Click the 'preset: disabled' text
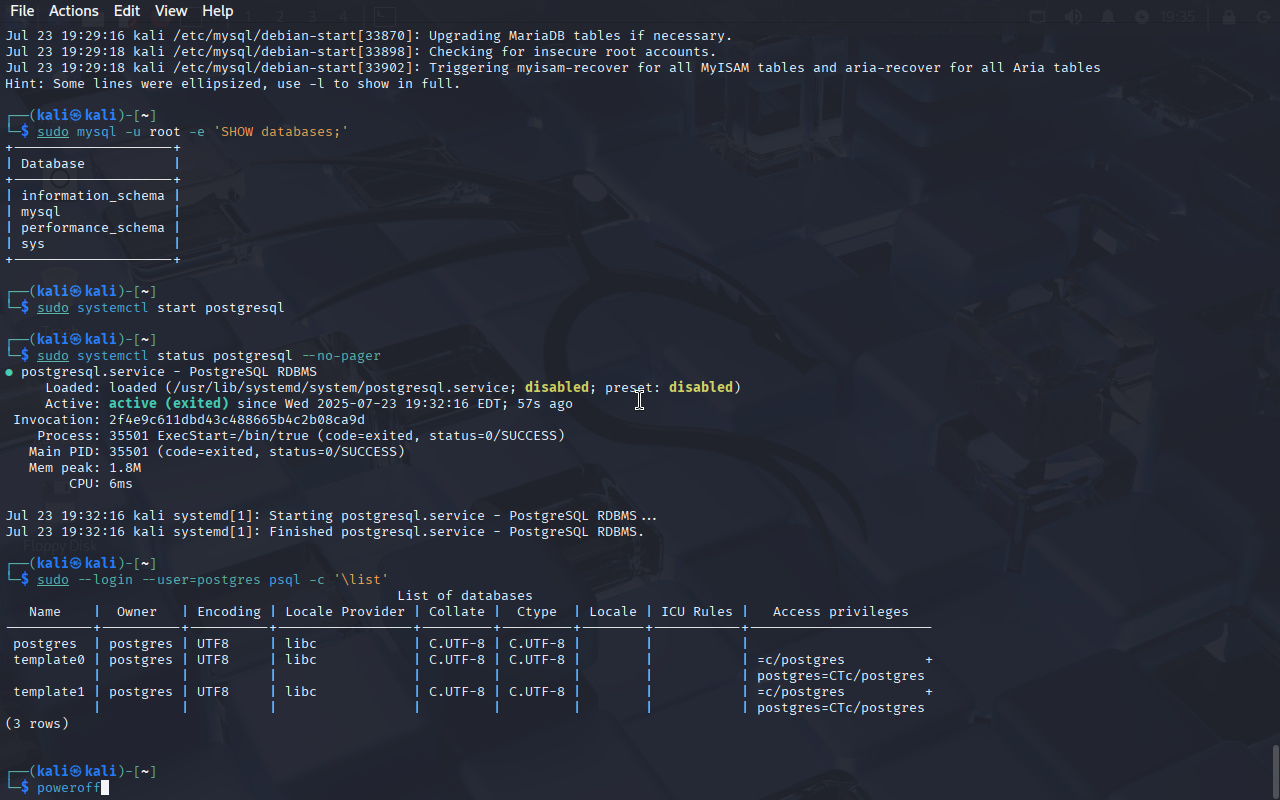1280x800 pixels. coord(669,388)
